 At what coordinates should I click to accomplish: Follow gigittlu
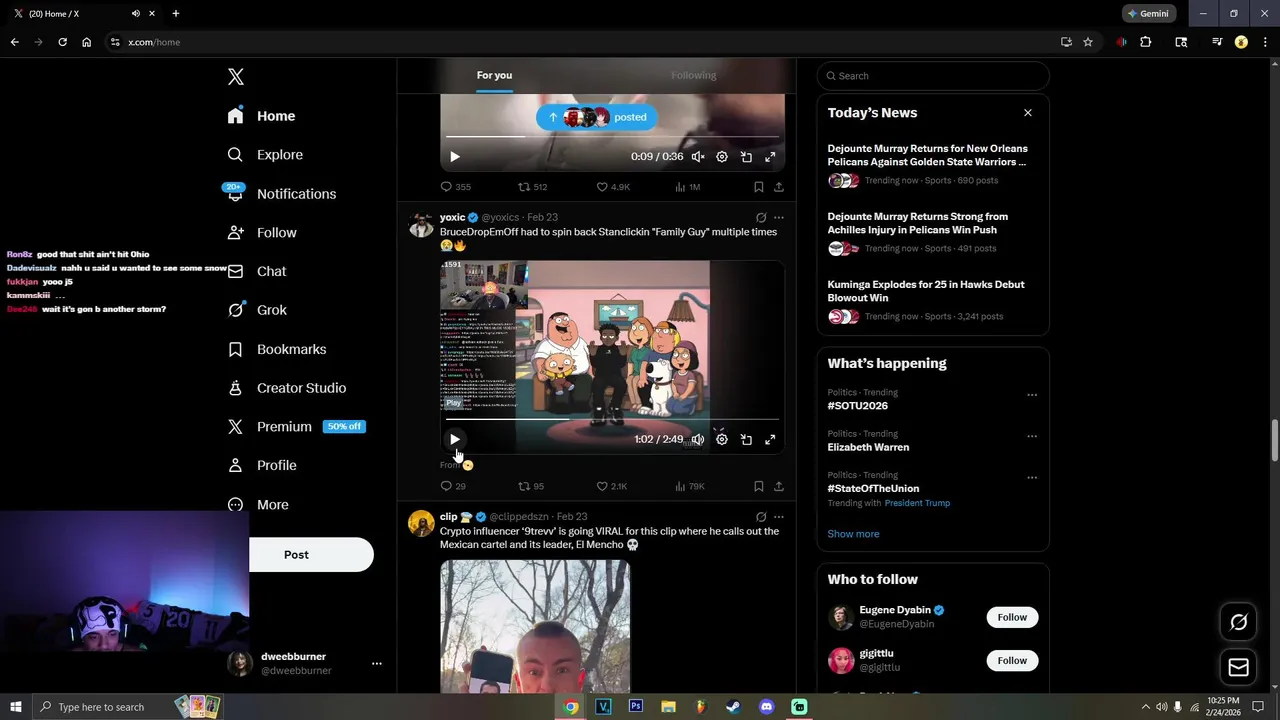(1012, 661)
